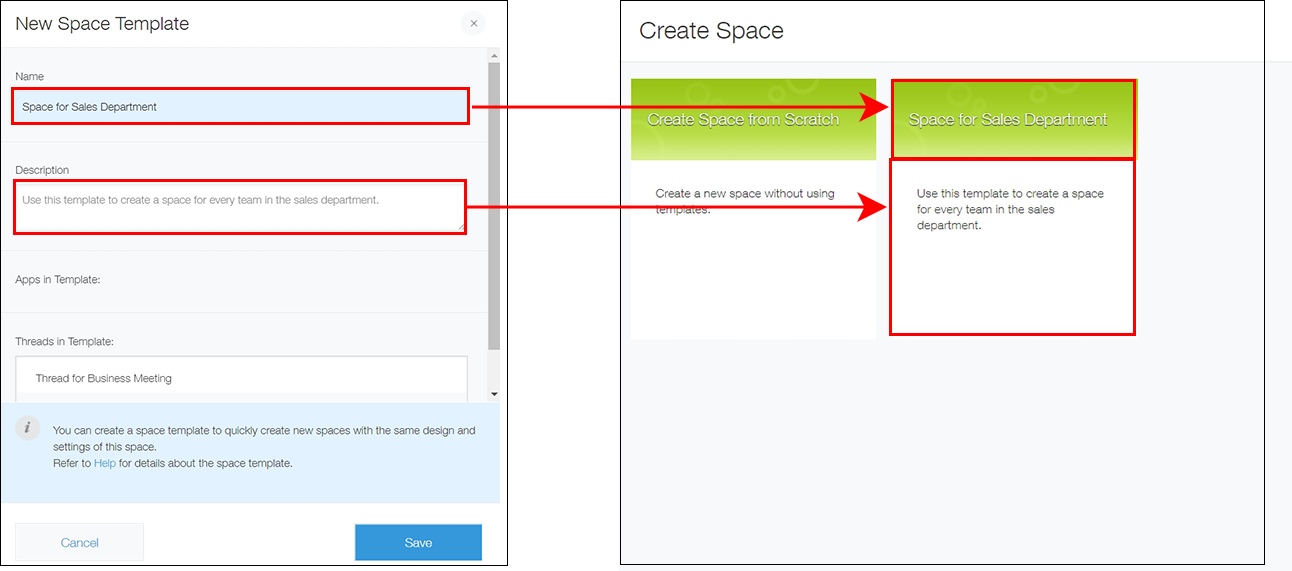The height and width of the screenshot is (571, 1292).
Task: Click the dialog's vertical scrollbar thumb
Action: [494, 205]
